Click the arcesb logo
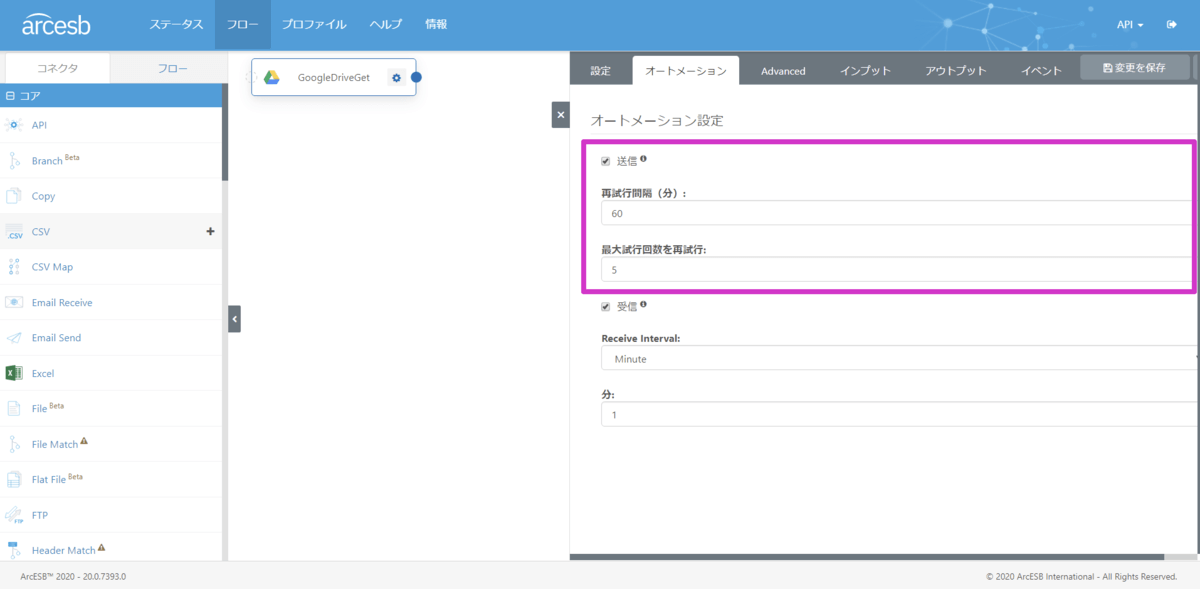Screen dimensions: 1200x589 coord(56,24)
